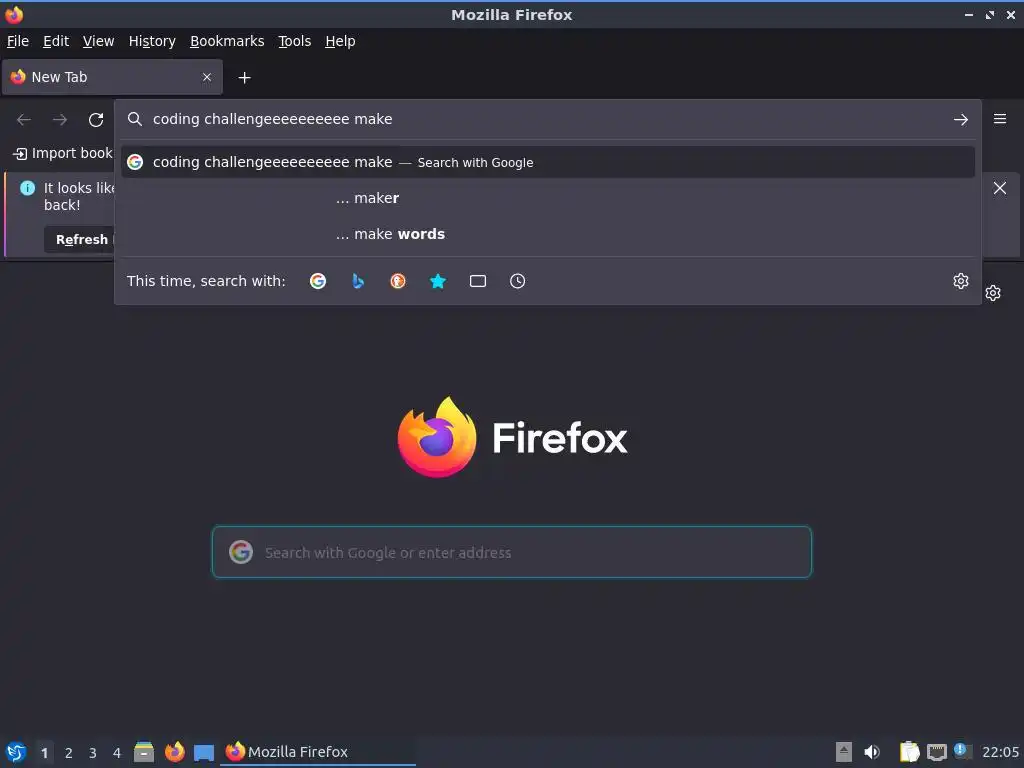Switch to workspace 4 in taskbar
This screenshot has height=768, width=1024.
click(x=117, y=753)
